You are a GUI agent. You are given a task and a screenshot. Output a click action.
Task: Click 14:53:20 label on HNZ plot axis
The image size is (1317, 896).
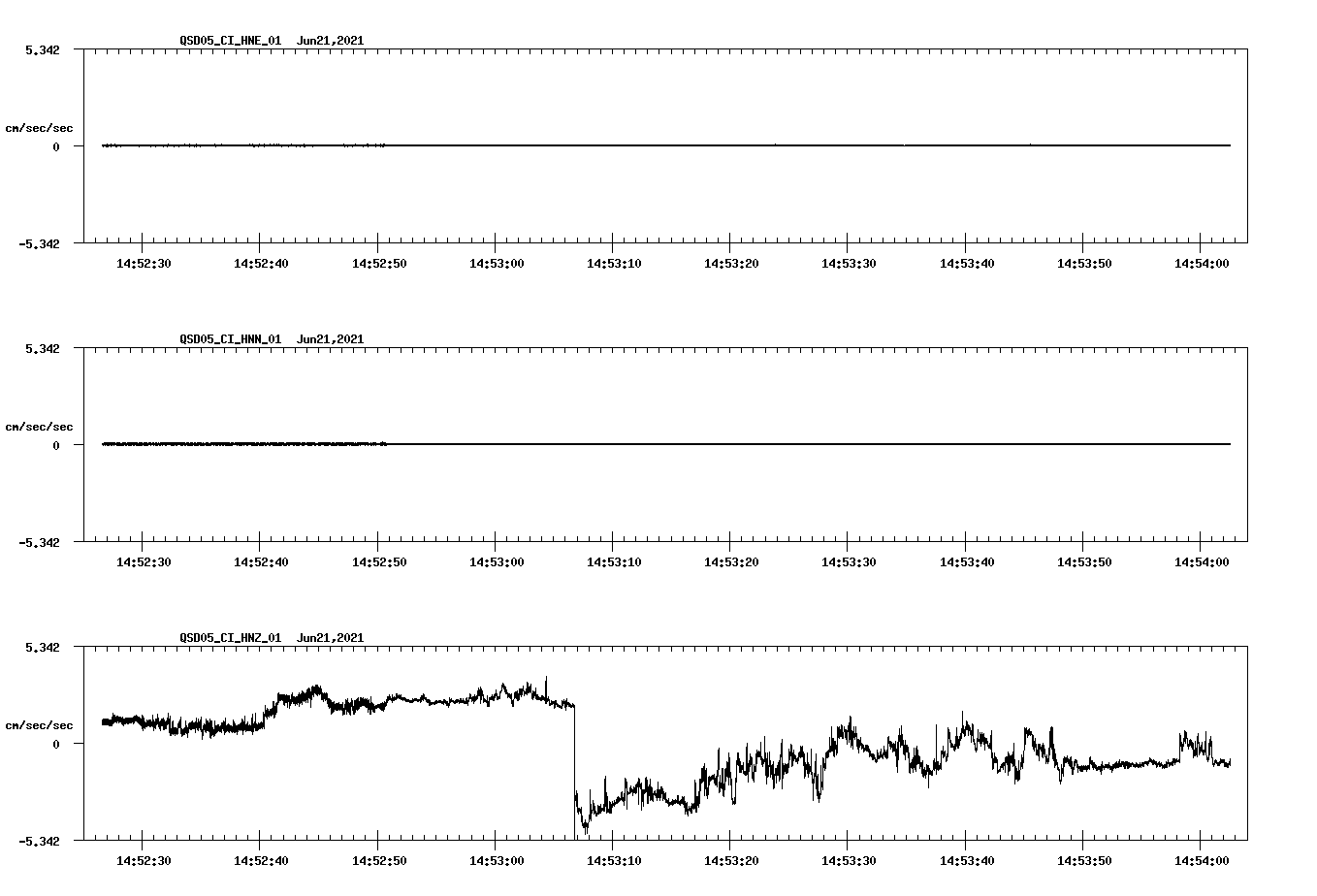tap(730, 860)
